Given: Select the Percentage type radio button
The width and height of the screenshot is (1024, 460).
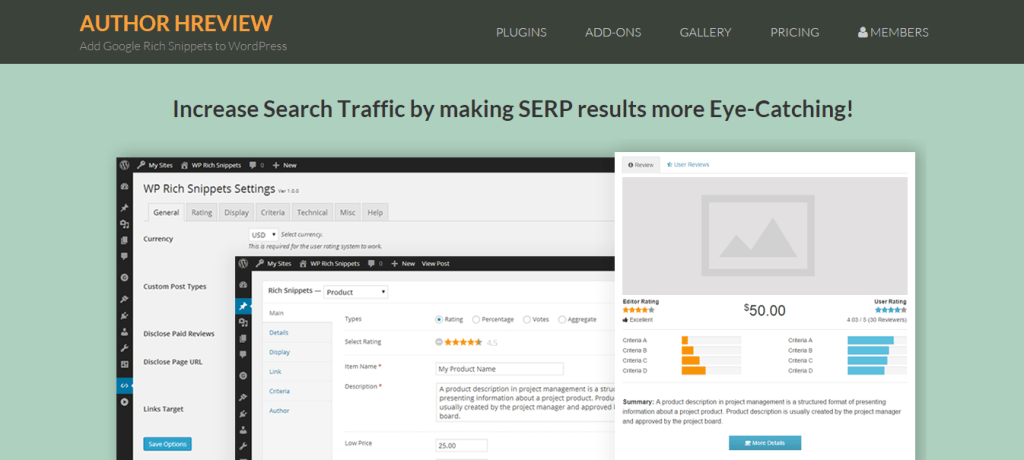Looking at the screenshot, I should 475,320.
